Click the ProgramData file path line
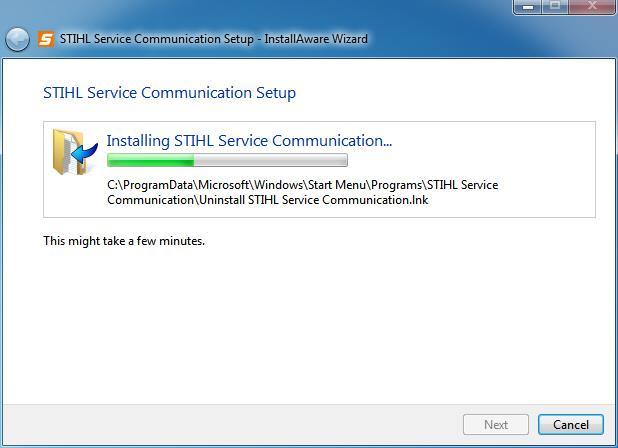 (x=302, y=185)
